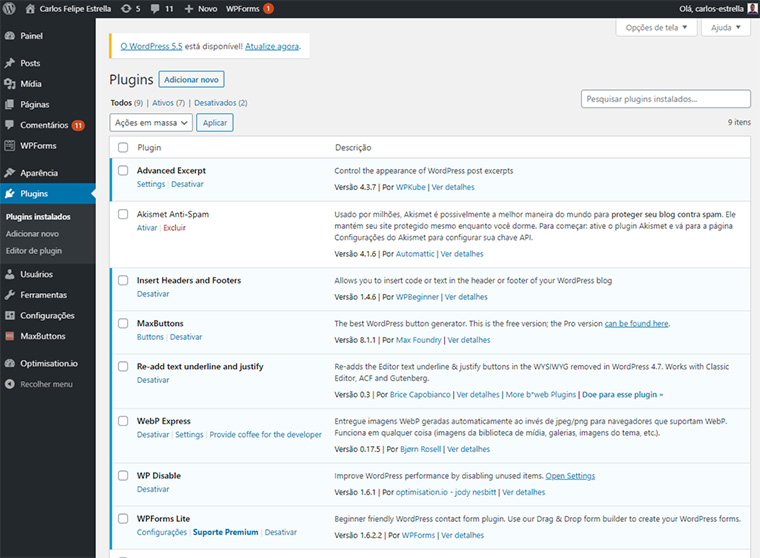
Task: Click Desativar under WP Disable
Action: (x=153, y=489)
